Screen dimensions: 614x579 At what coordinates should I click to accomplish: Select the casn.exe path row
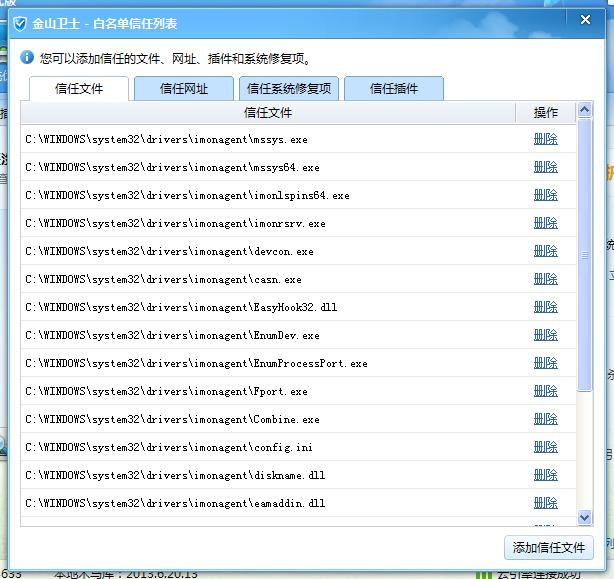pos(298,279)
